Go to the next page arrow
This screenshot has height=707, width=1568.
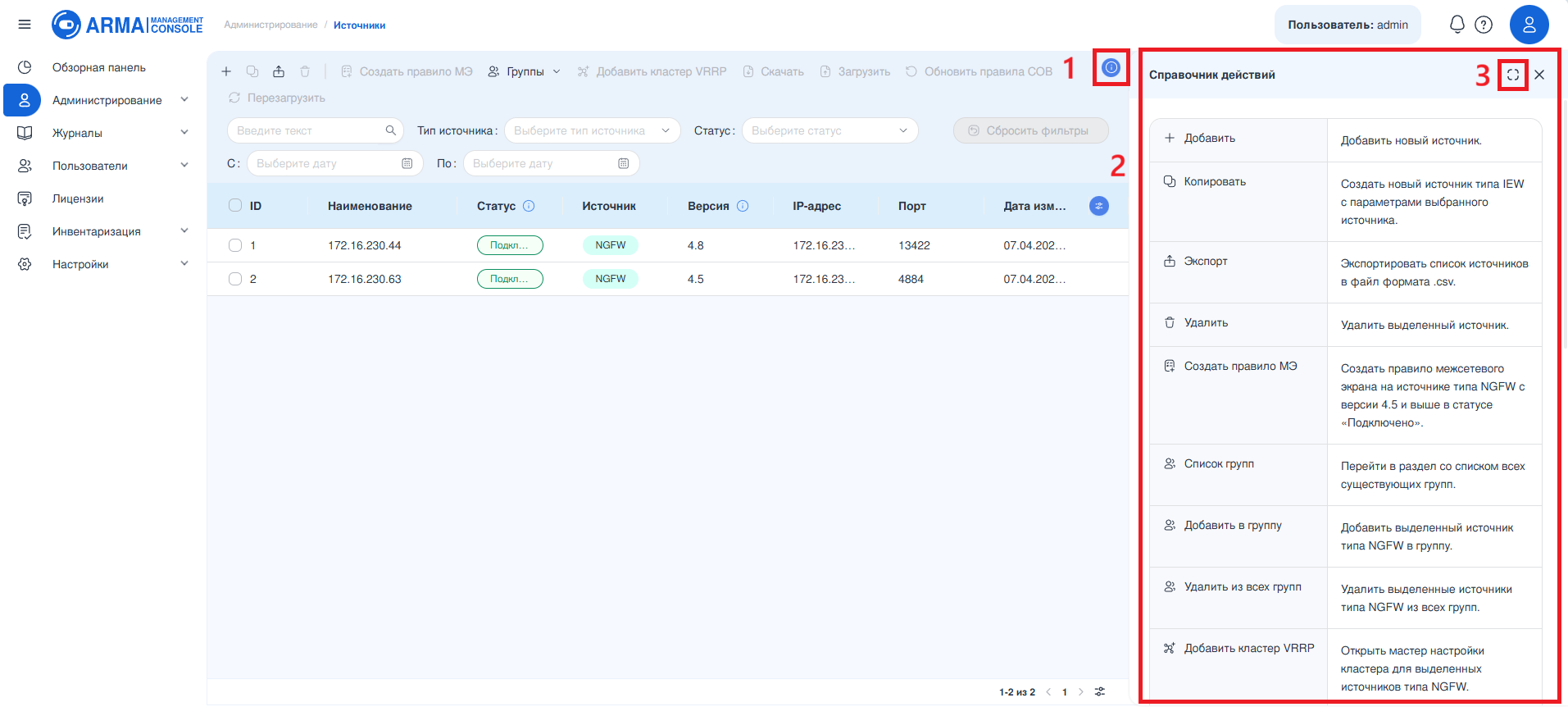coord(1080,691)
